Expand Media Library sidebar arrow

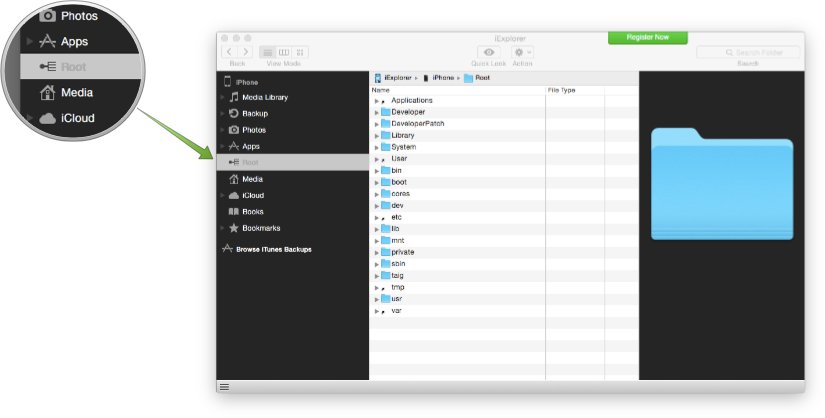click(x=223, y=97)
